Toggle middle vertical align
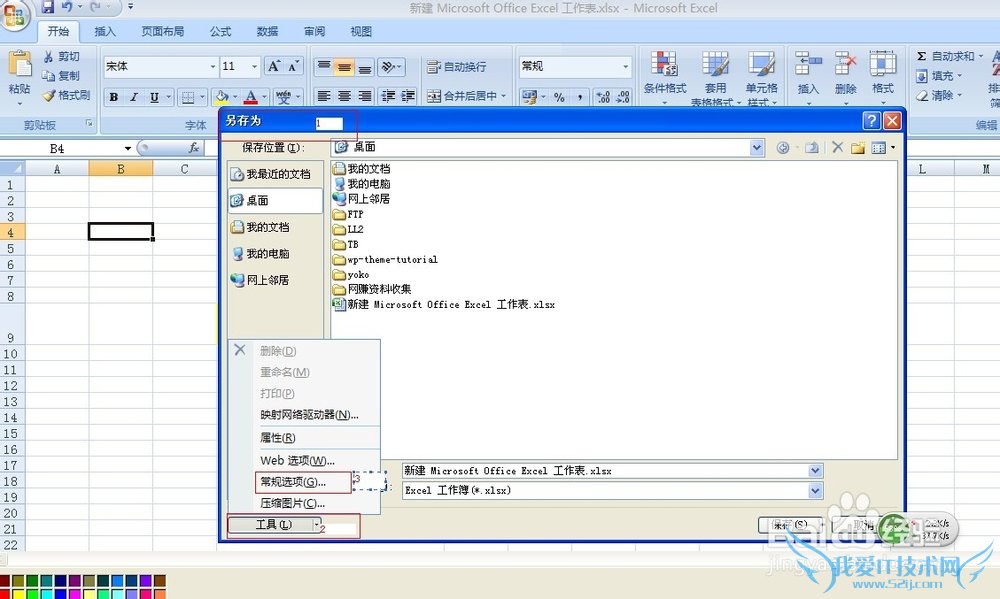The image size is (1000, 599). point(344,66)
